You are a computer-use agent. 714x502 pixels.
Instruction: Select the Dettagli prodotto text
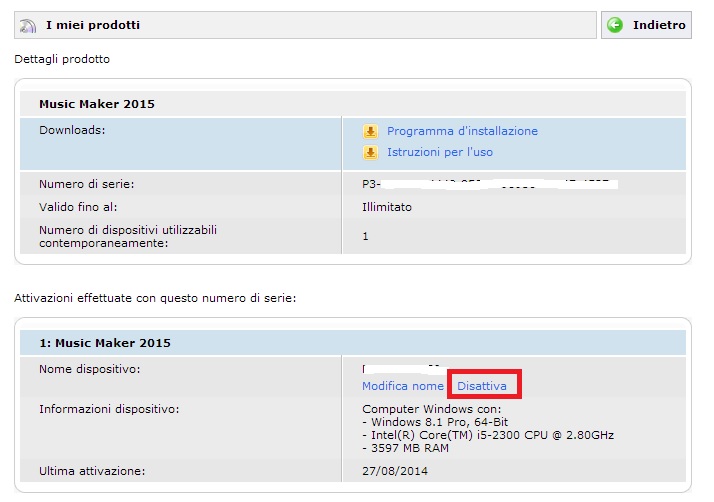pyautogui.click(x=62, y=59)
